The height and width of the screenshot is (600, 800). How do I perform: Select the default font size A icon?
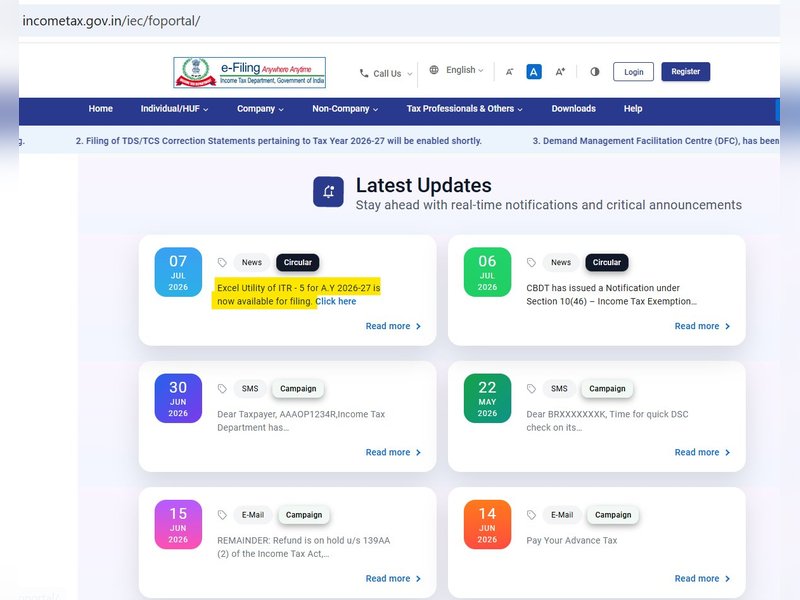point(534,72)
